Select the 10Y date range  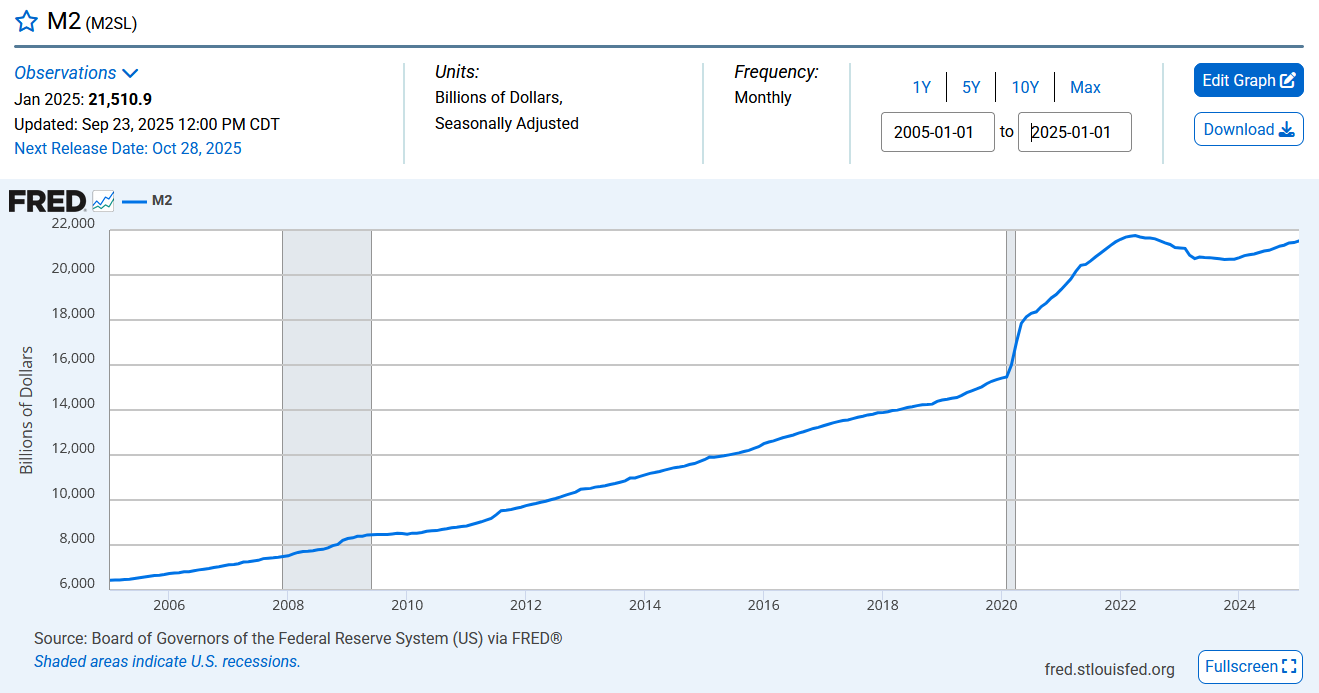(1025, 87)
